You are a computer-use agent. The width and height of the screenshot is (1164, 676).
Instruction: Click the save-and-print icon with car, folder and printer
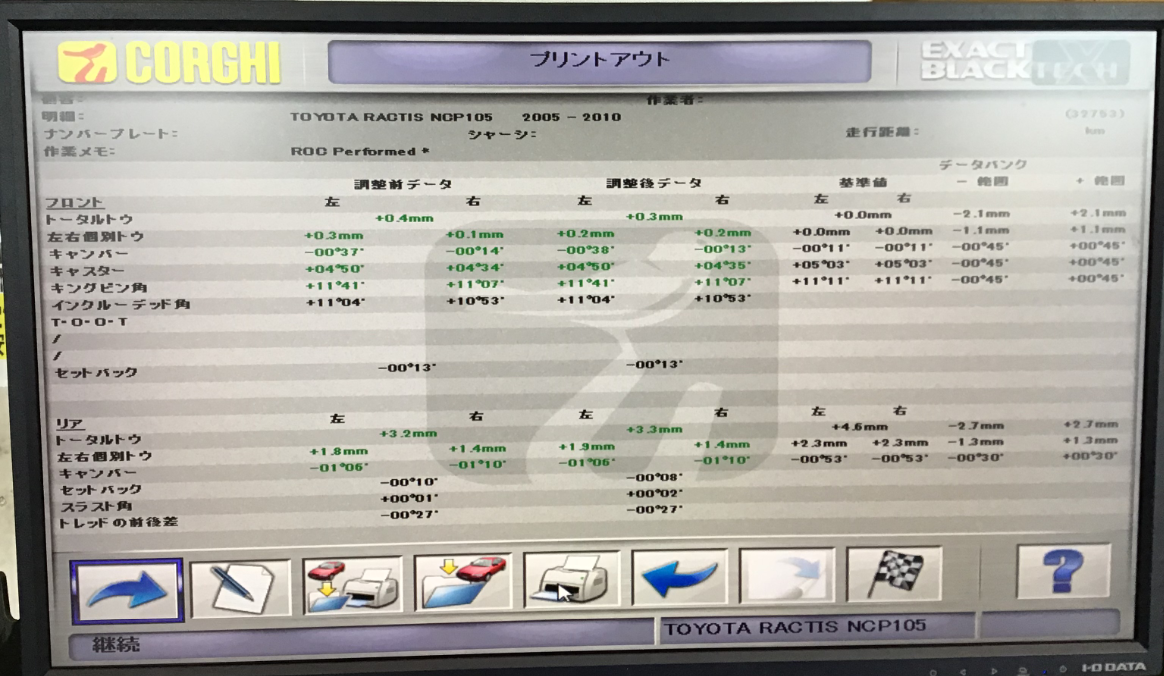tap(352, 585)
